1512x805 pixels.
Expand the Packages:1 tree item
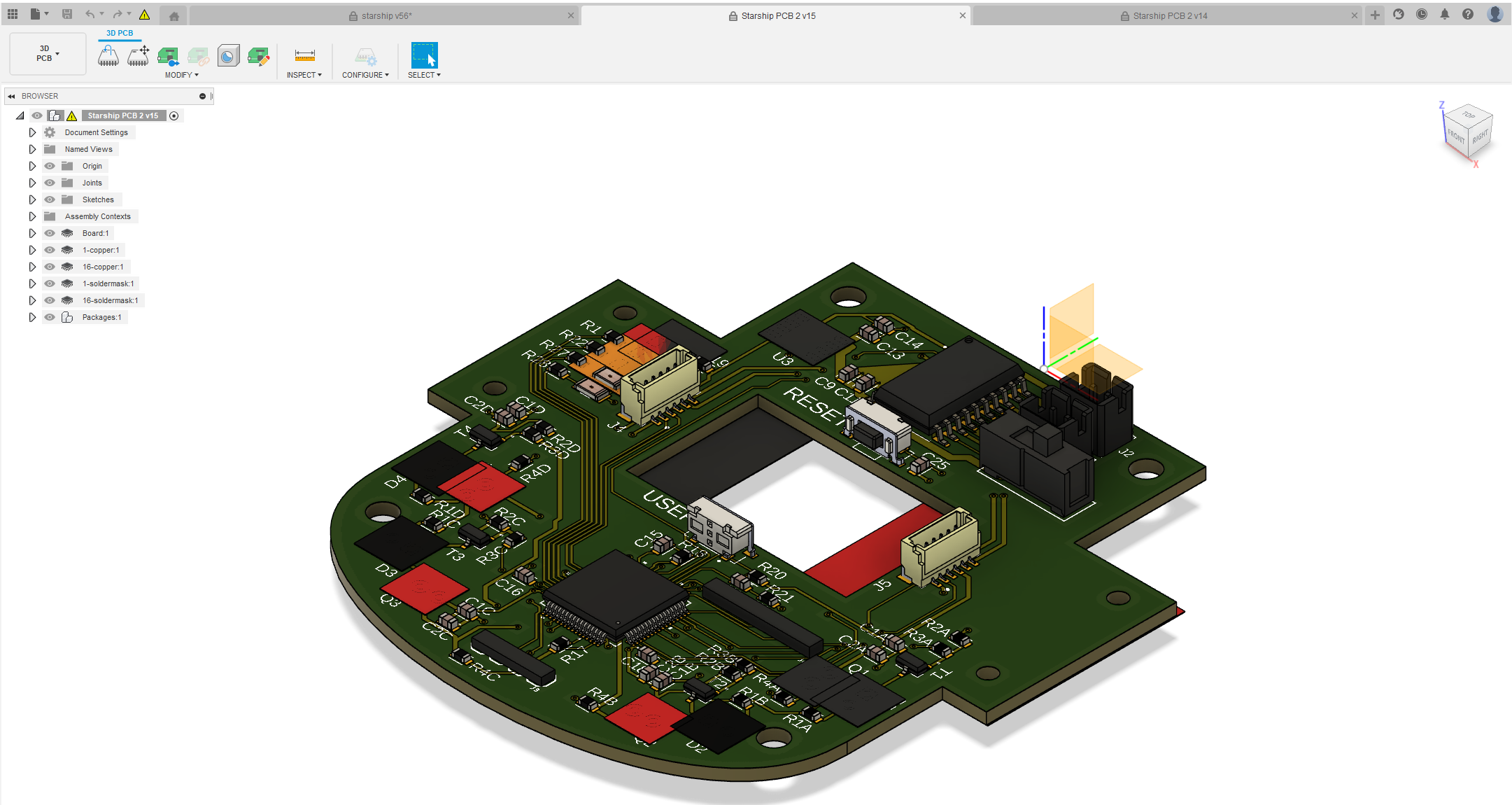click(32, 317)
